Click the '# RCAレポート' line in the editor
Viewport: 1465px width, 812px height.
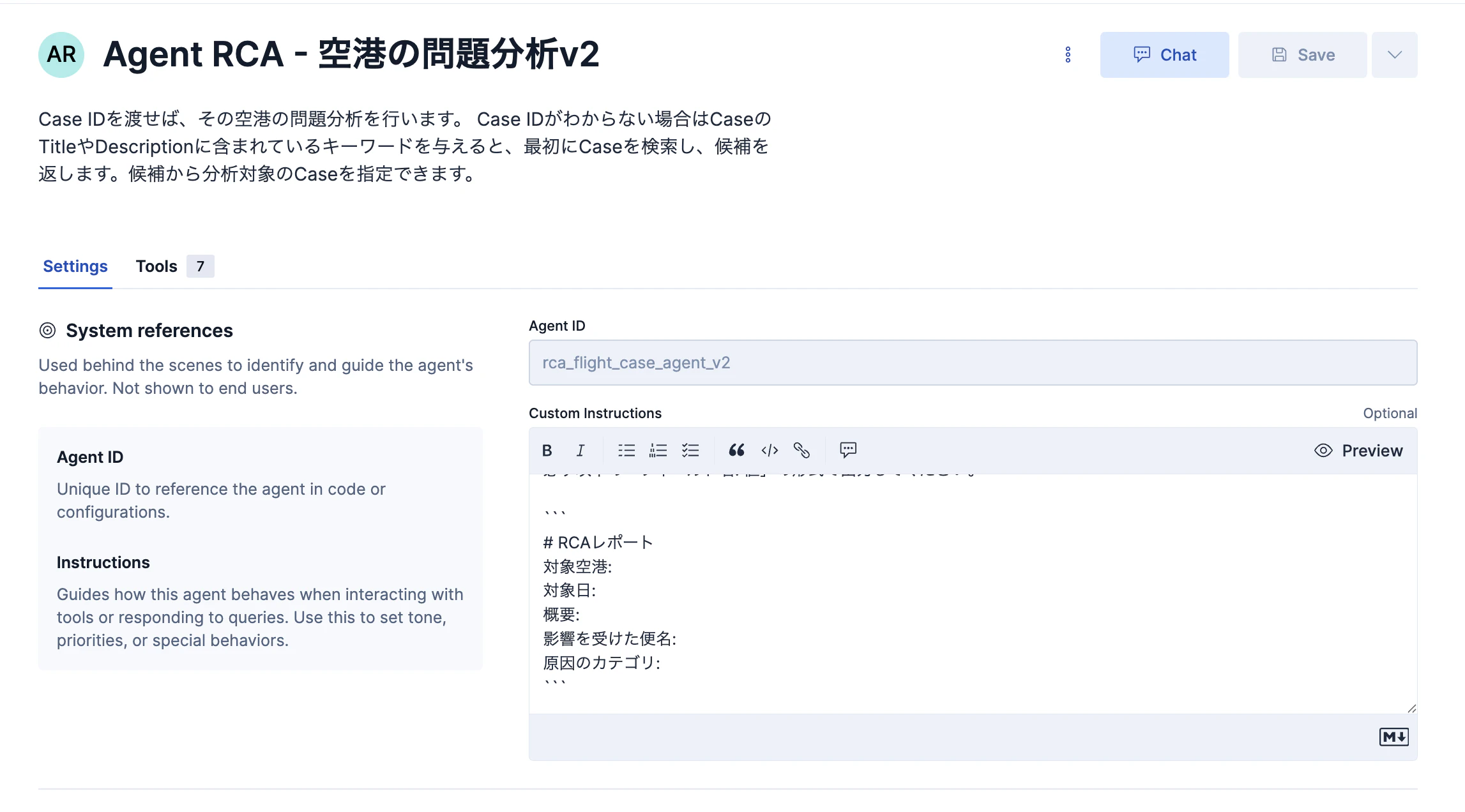pos(598,543)
